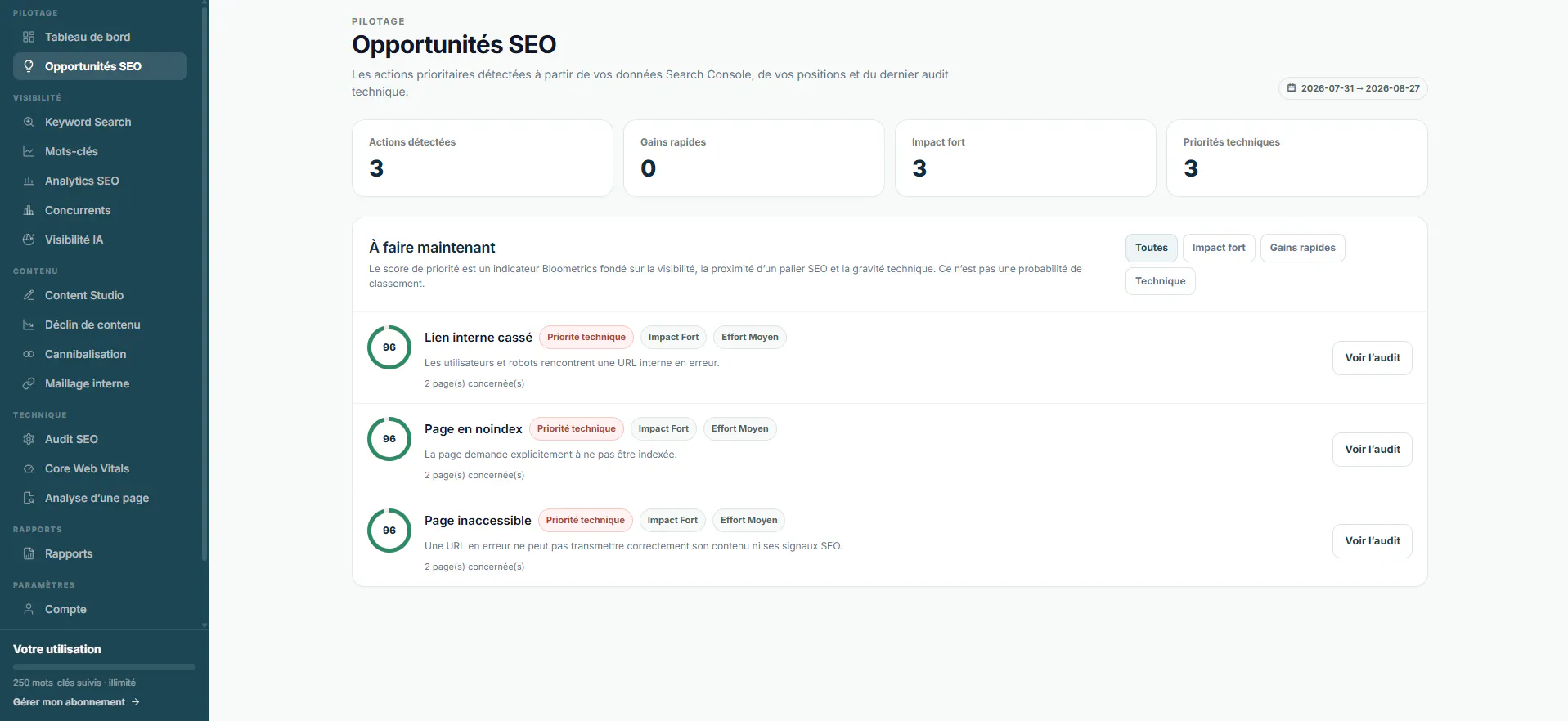Click the Déclin de contenu icon
This screenshot has height=721, width=1568.
[29, 325]
